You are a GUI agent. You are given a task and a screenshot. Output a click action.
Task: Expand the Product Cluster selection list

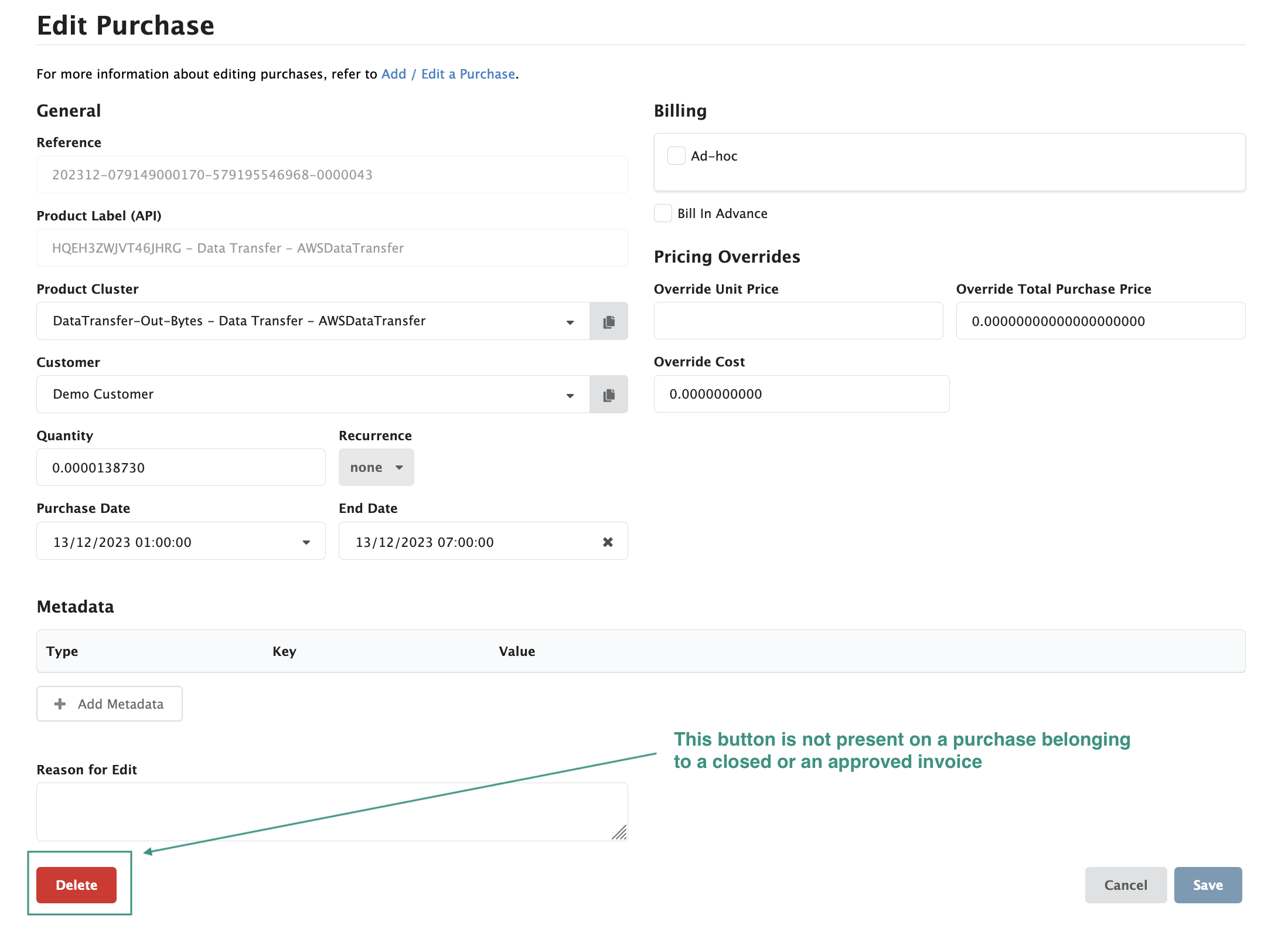tap(570, 321)
